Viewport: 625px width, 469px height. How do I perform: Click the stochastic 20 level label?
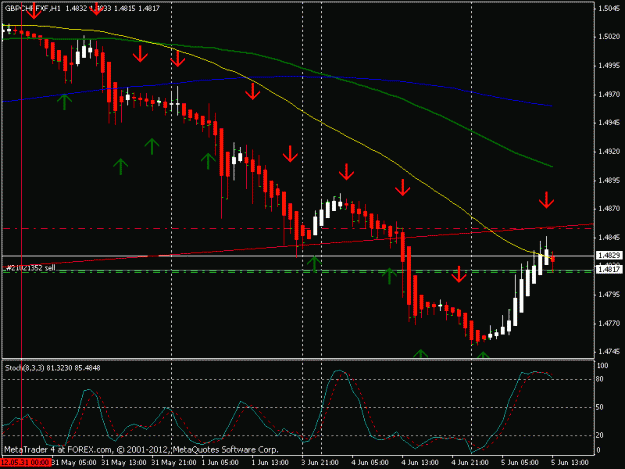click(x=599, y=435)
